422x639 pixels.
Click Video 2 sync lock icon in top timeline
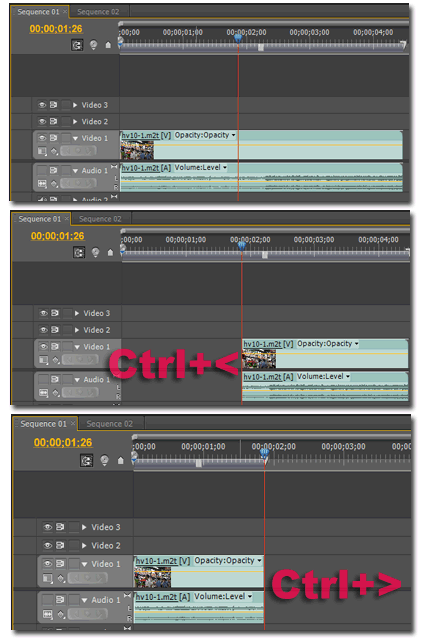(53, 121)
